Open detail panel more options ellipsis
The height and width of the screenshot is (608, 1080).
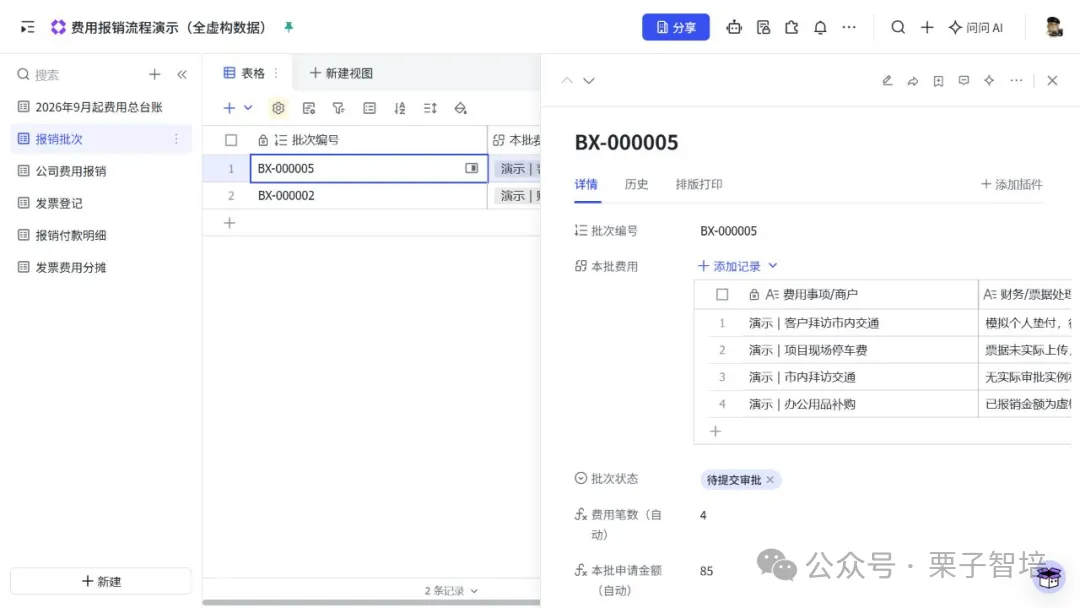pyautogui.click(x=1016, y=81)
